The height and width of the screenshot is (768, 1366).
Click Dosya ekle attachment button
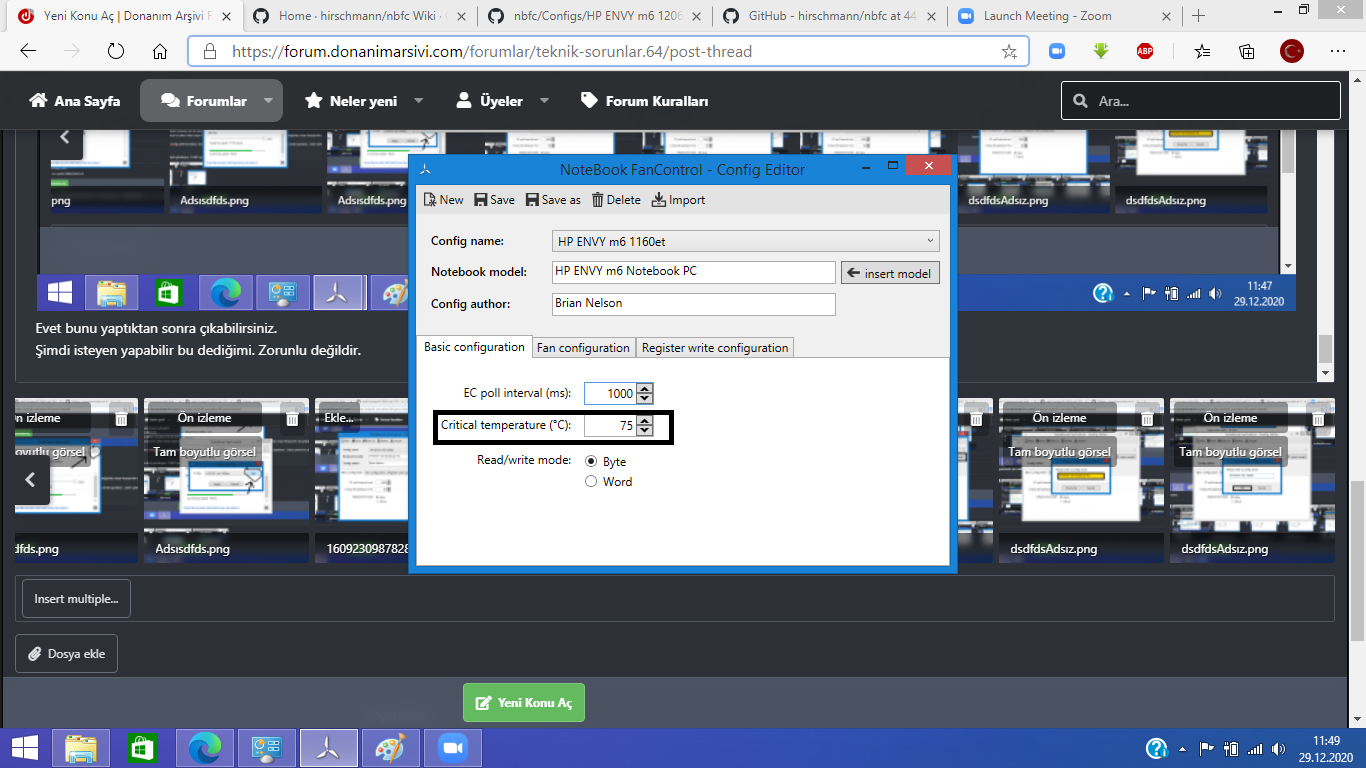click(x=66, y=654)
